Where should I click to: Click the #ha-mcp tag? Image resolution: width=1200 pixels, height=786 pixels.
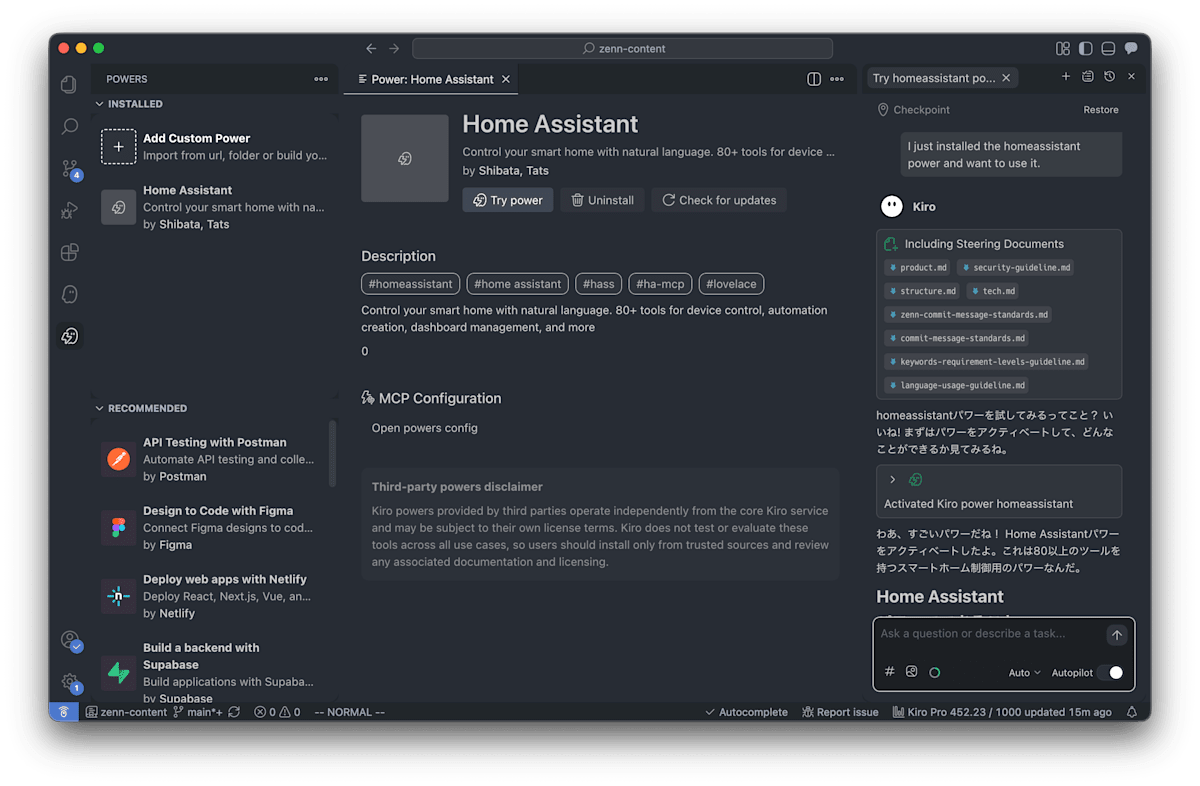coord(660,284)
